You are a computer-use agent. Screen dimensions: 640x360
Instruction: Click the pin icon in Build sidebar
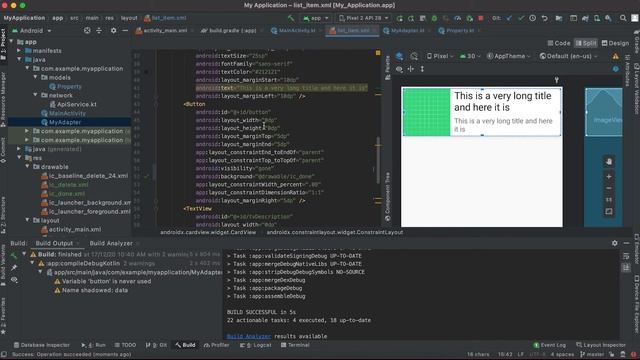pos(14,267)
